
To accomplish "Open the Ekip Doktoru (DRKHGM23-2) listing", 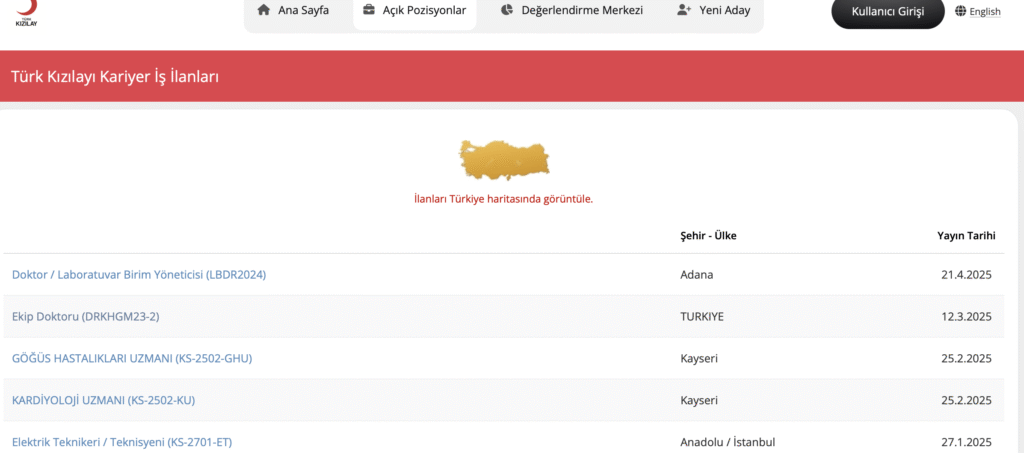I will pos(86,317).
